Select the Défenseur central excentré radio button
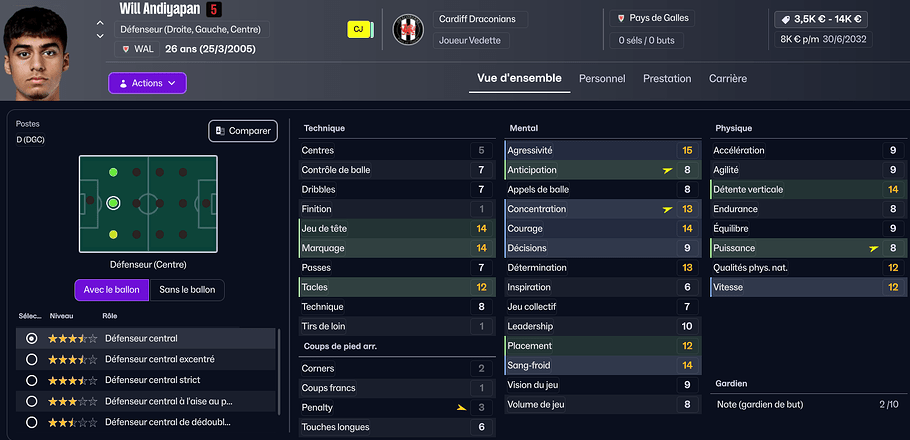The height and width of the screenshot is (440, 910). [32, 359]
